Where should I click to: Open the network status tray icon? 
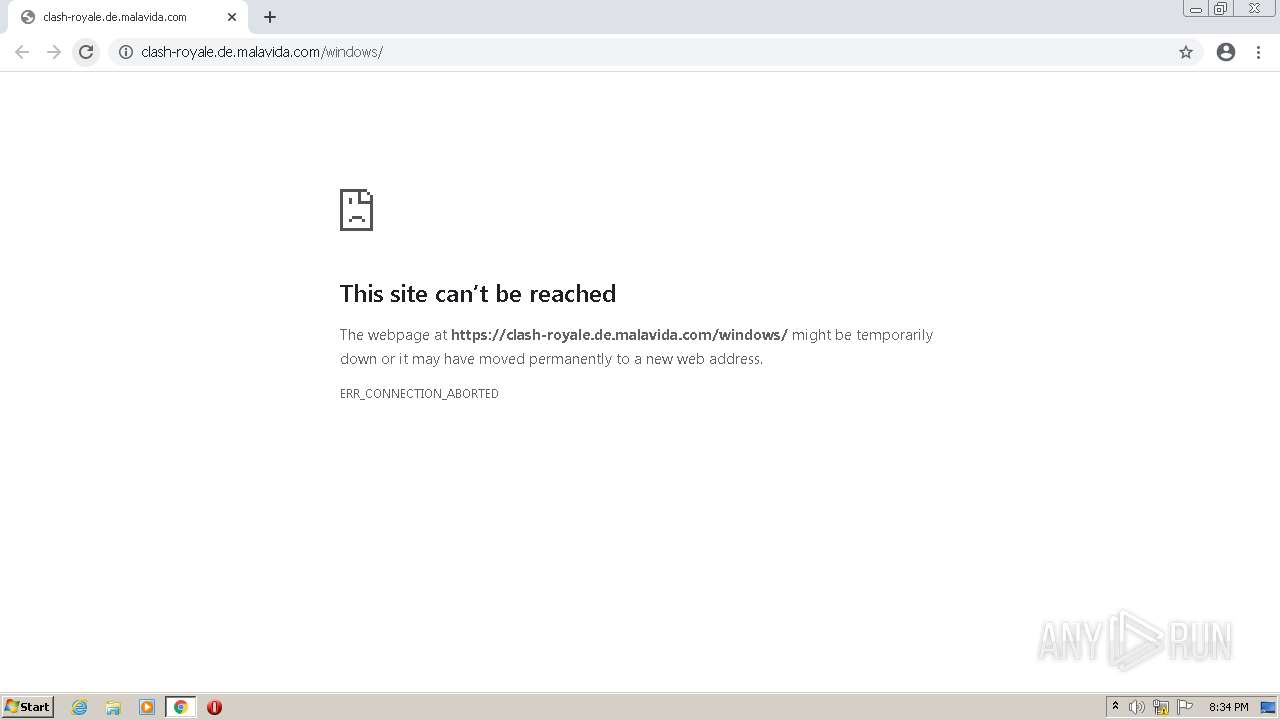pos(1161,707)
